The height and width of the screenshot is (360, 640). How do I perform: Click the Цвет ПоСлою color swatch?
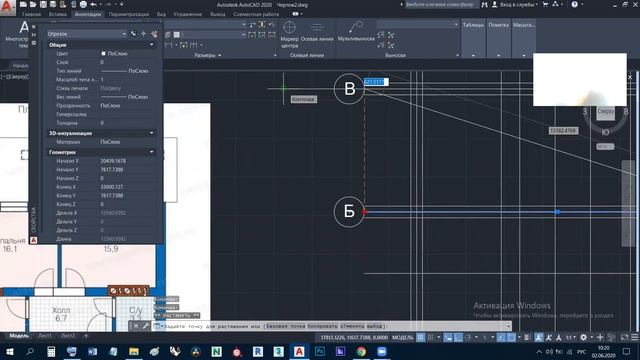point(103,53)
